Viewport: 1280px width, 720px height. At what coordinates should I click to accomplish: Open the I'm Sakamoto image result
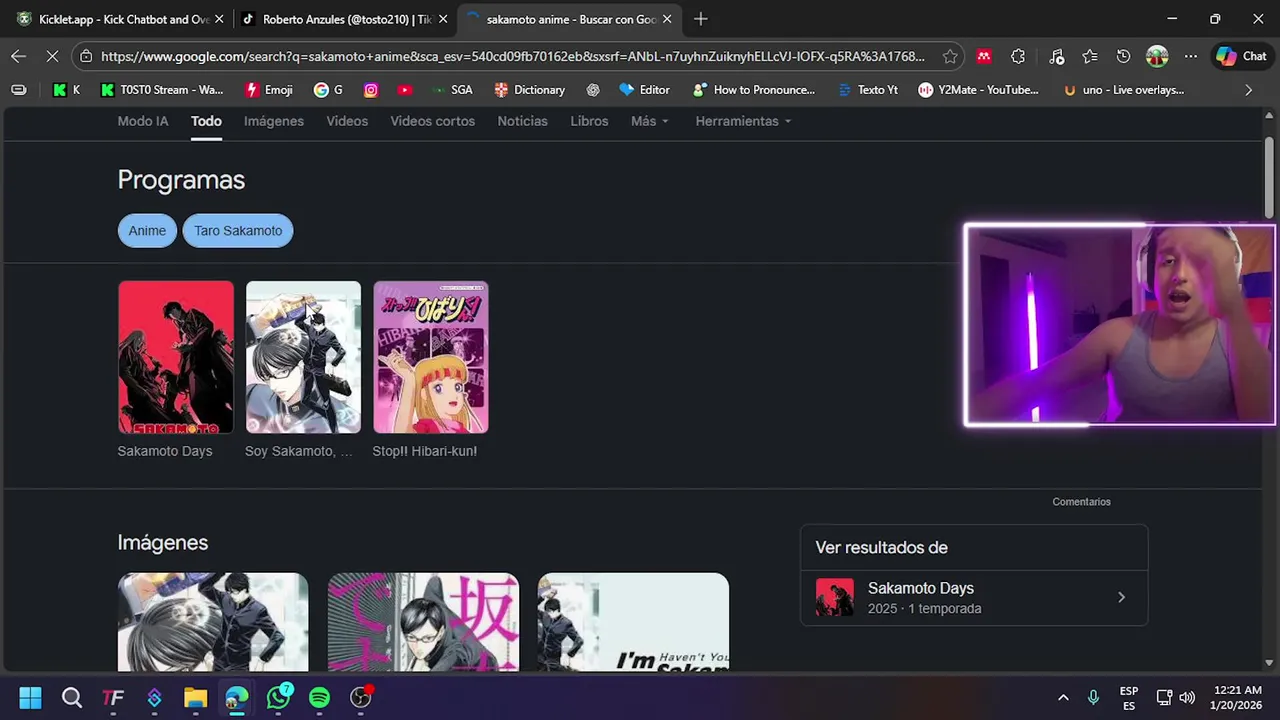633,622
